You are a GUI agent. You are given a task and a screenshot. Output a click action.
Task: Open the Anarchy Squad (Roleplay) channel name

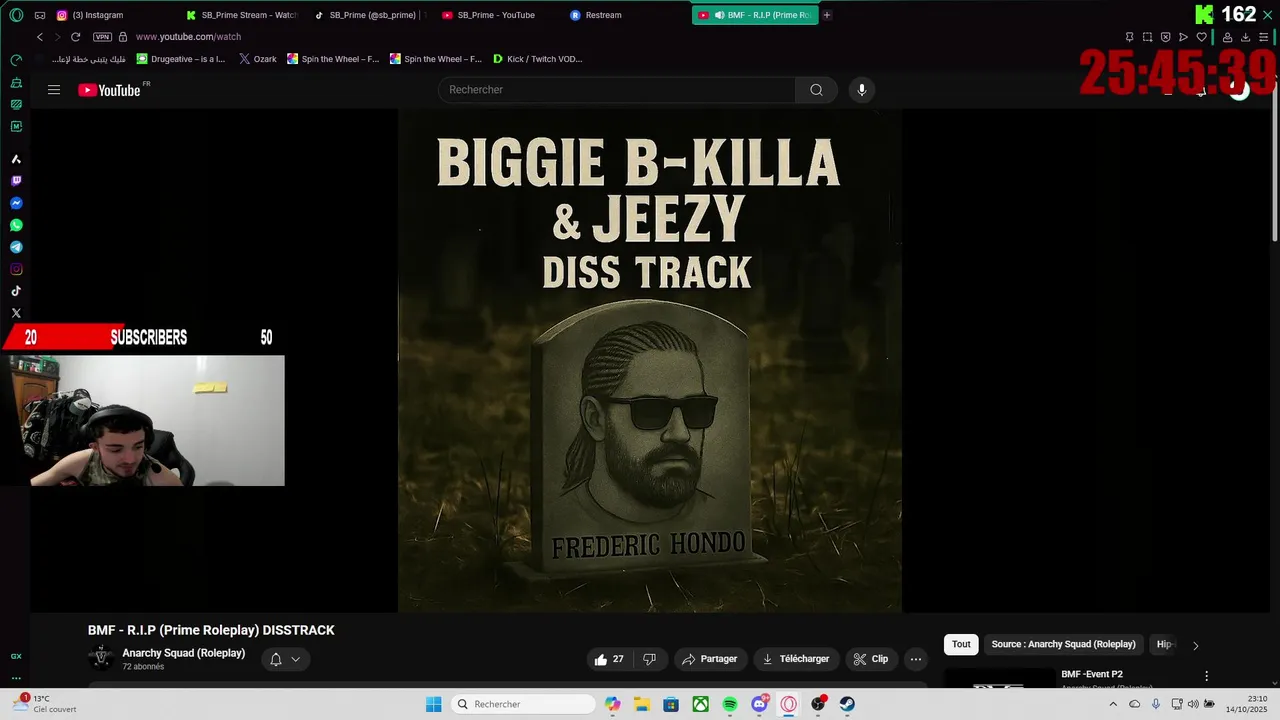click(183, 653)
